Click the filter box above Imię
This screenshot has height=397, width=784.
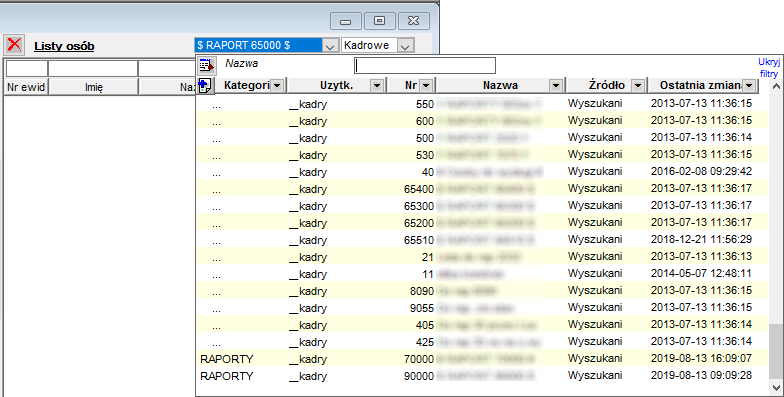pos(93,68)
